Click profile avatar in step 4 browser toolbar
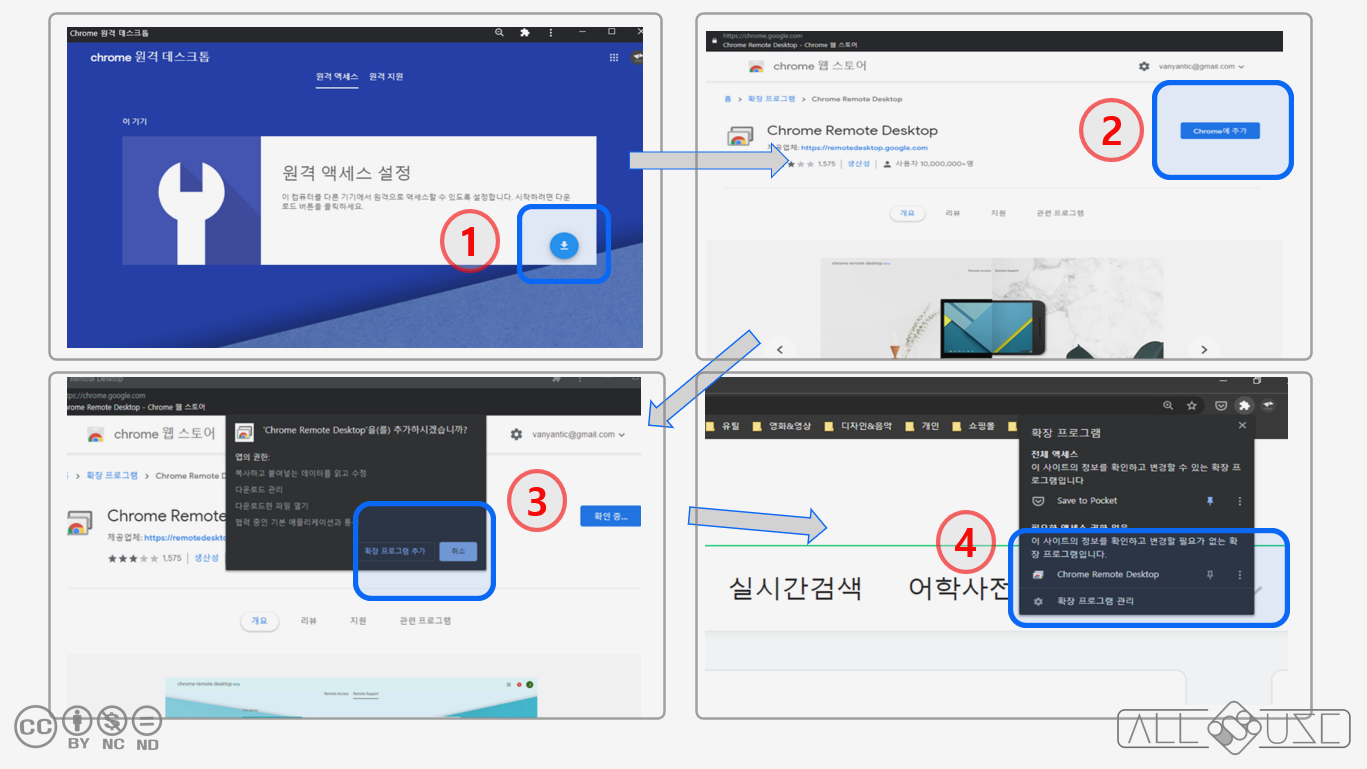 click(1268, 405)
